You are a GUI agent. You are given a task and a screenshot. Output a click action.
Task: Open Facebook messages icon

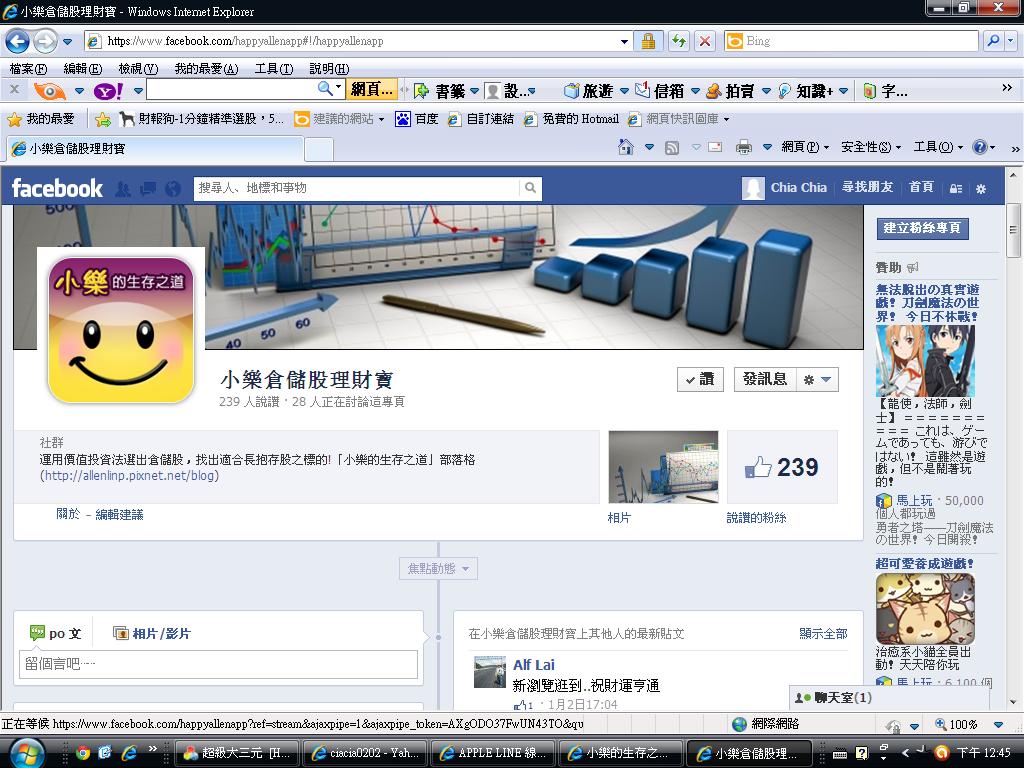(148, 189)
